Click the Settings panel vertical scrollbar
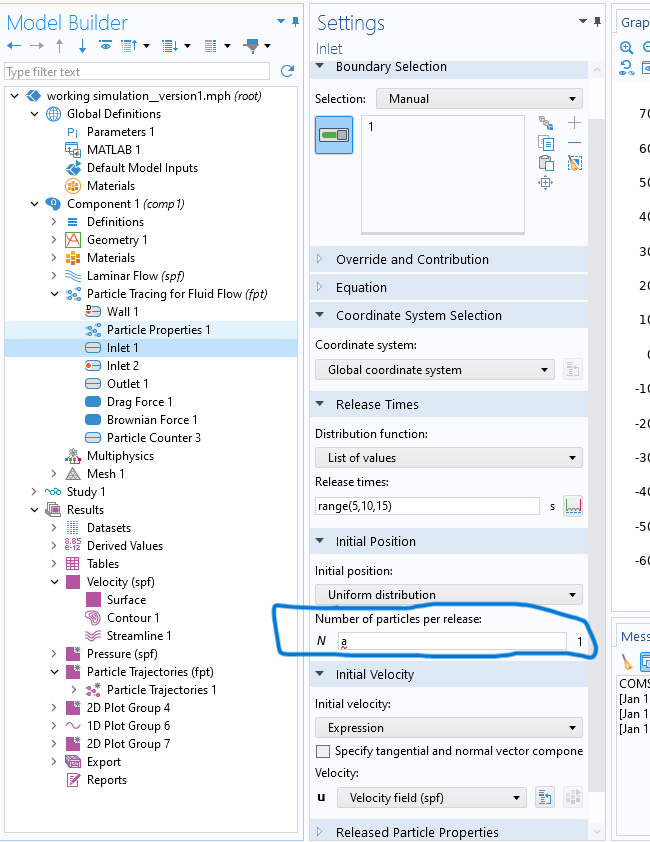 point(597,400)
